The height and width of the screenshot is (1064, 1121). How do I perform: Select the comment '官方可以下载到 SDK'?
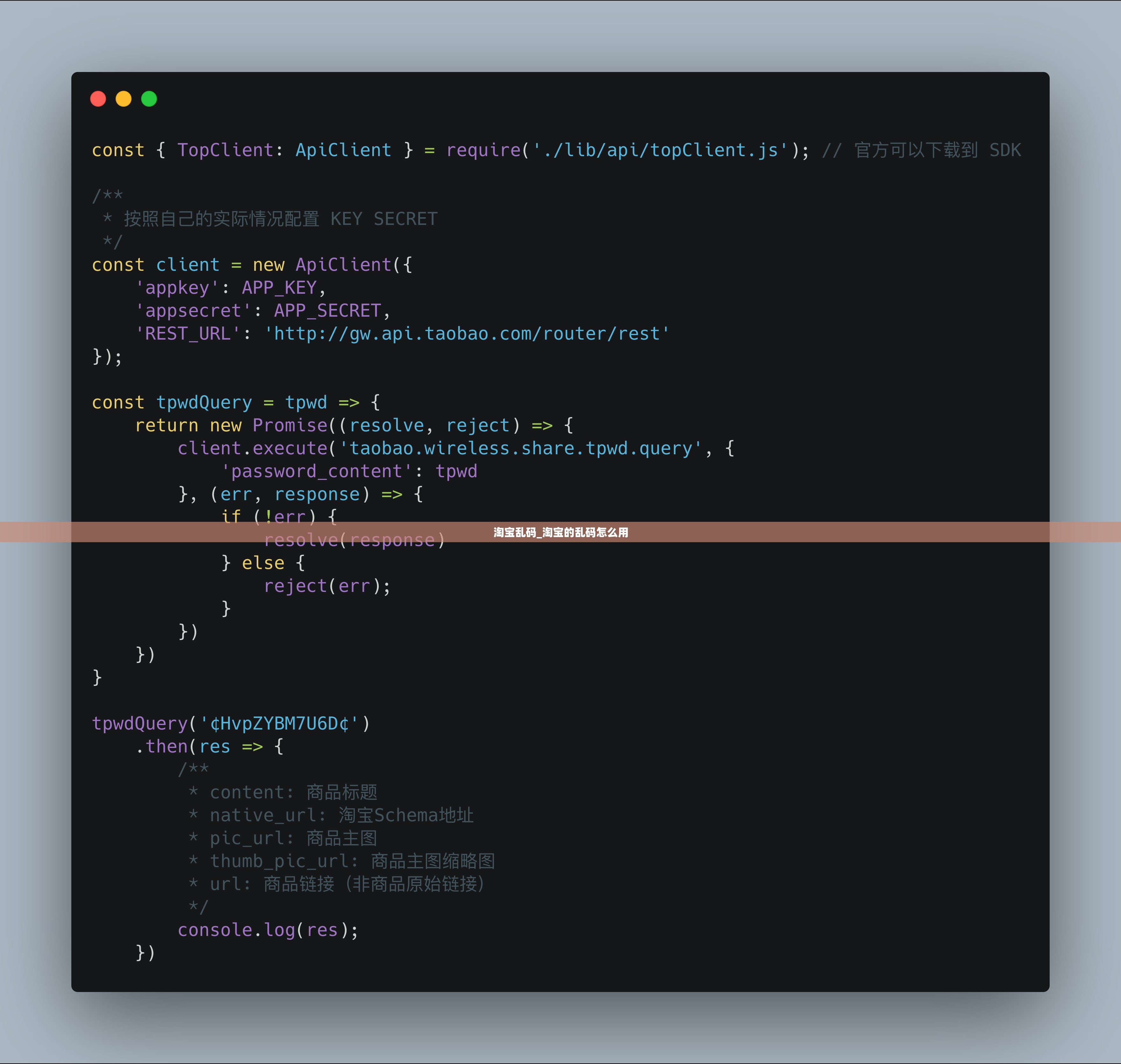(937, 150)
